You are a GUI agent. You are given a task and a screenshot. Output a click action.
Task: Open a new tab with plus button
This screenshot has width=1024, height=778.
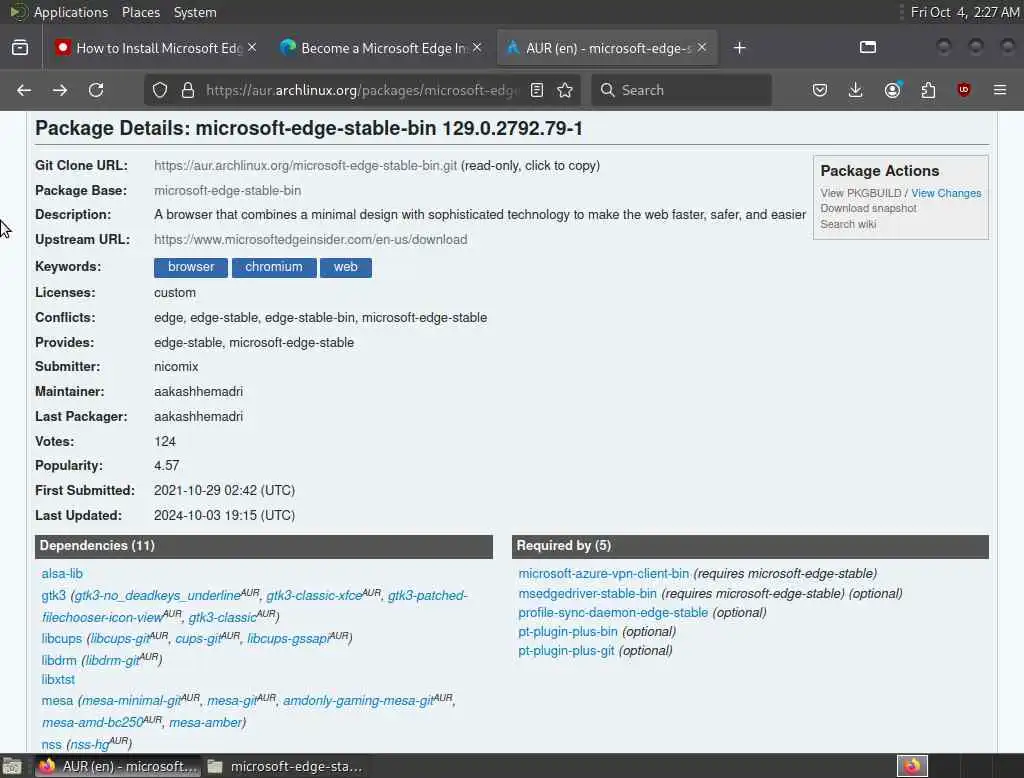click(x=739, y=48)
